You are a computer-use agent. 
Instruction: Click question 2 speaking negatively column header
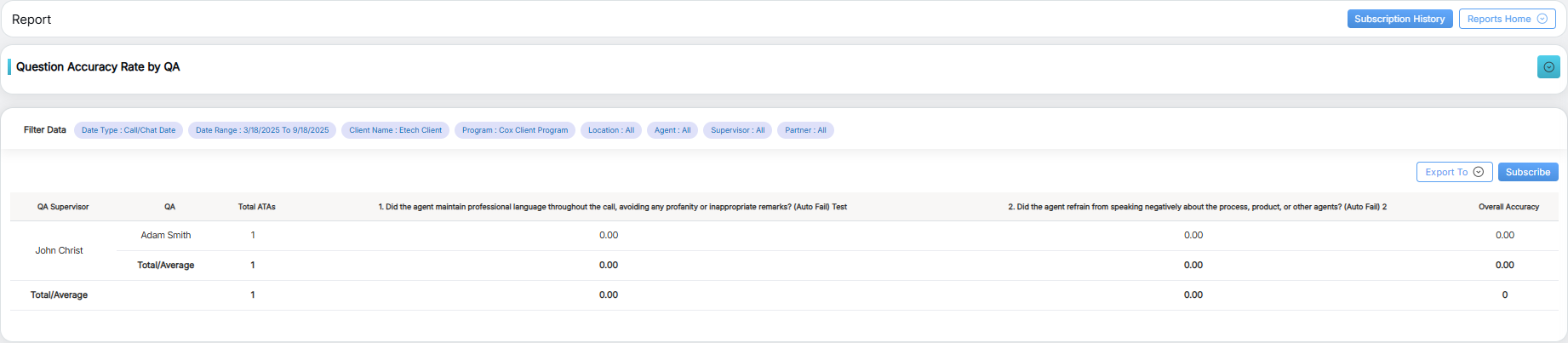[x=1197, y=207]
